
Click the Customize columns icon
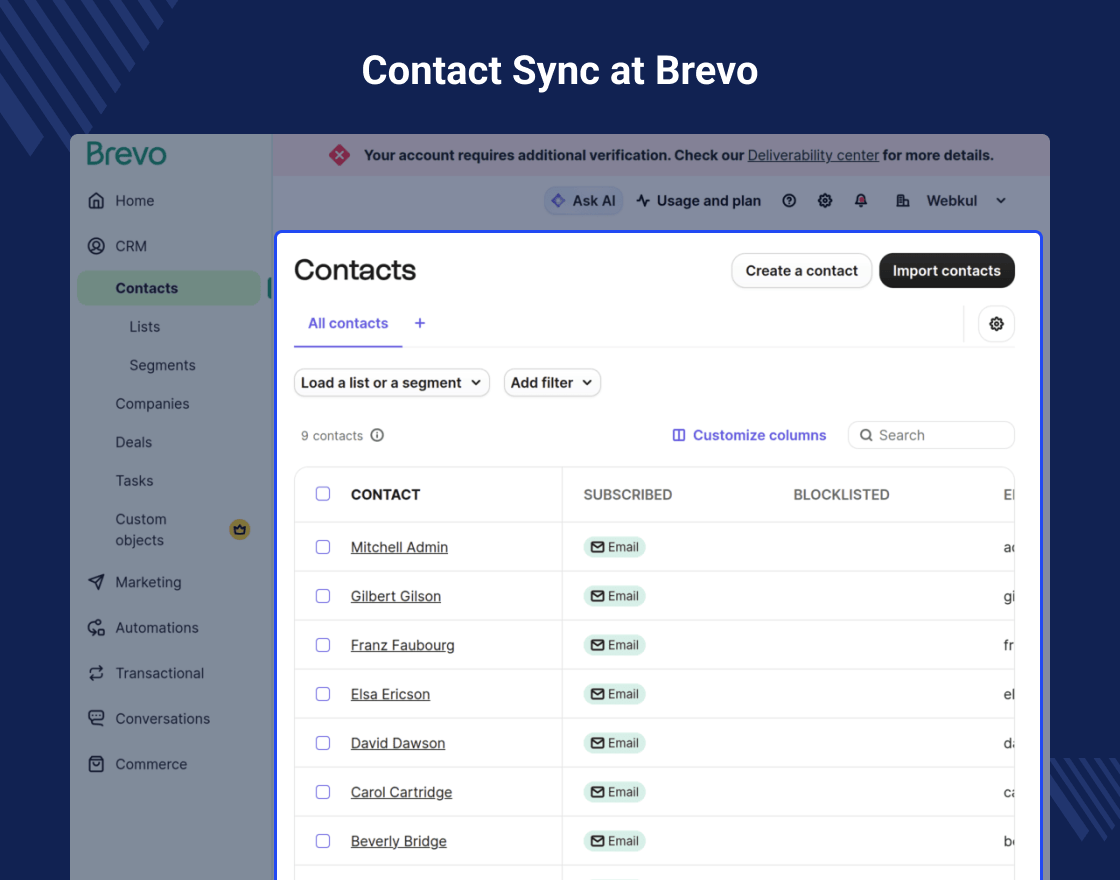pos(679,435)
